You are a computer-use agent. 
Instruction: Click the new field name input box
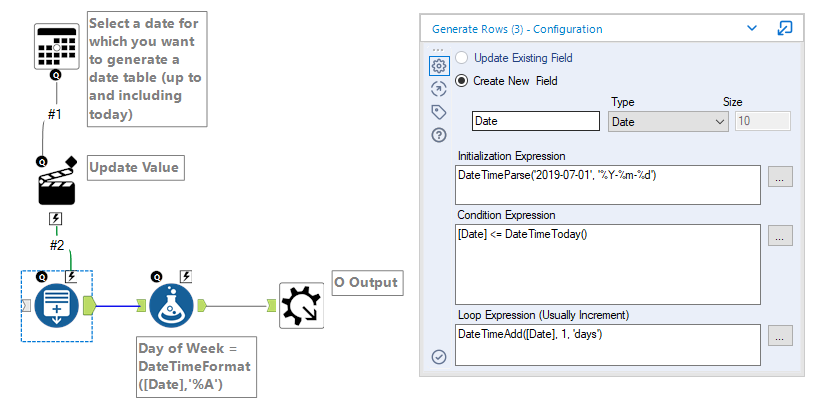tap(535, 121)
